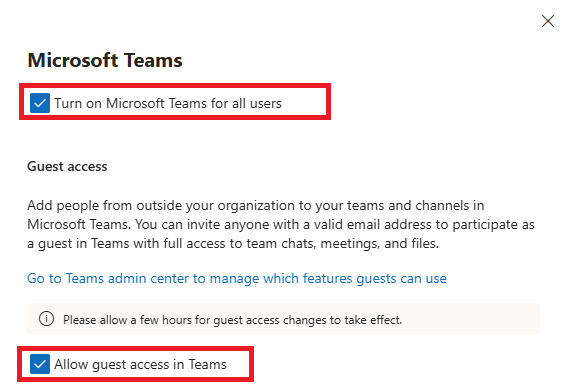567x392 pixels.
Task: Click the white checkmark inside the first blue checkbox
Action: click(40, 103)
